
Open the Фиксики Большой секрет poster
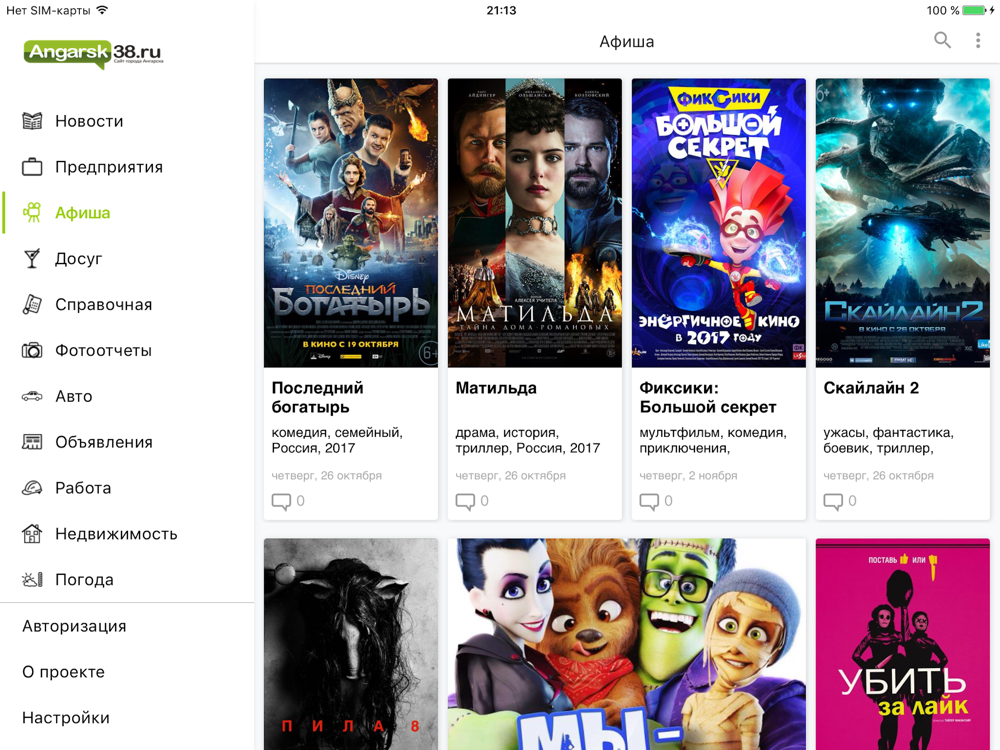pyautogui.click(x=719, y=223)
